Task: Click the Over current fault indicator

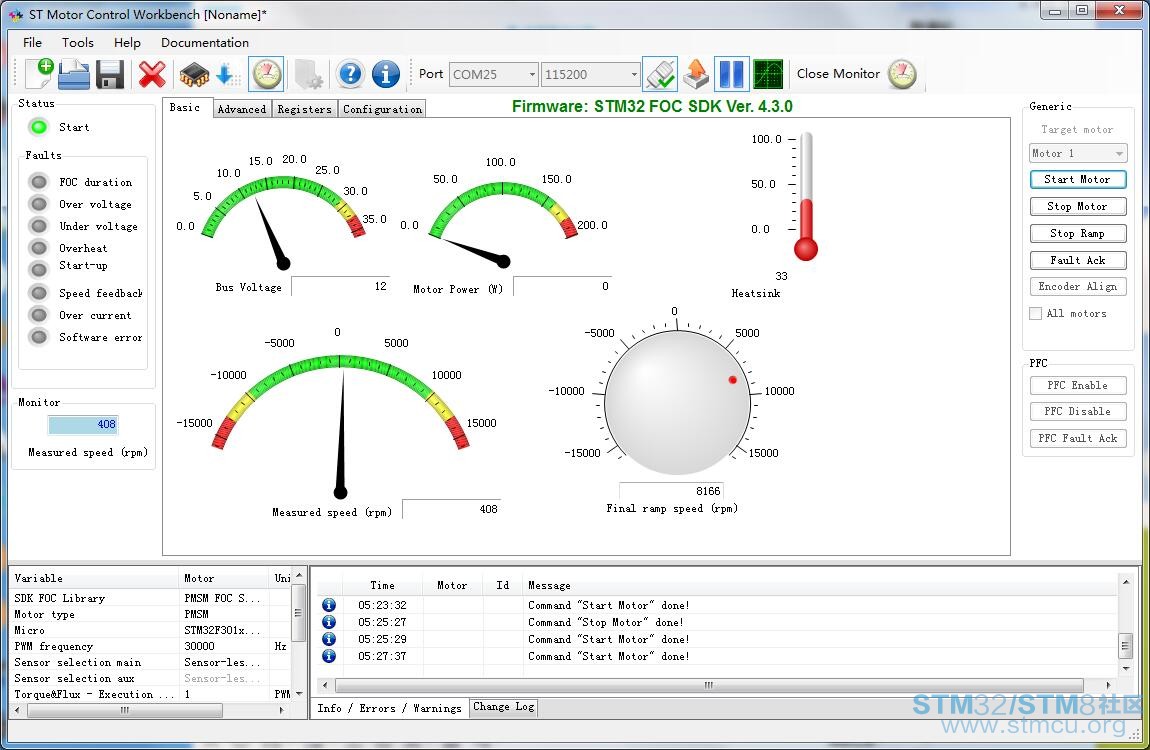Action: [38, 315]
